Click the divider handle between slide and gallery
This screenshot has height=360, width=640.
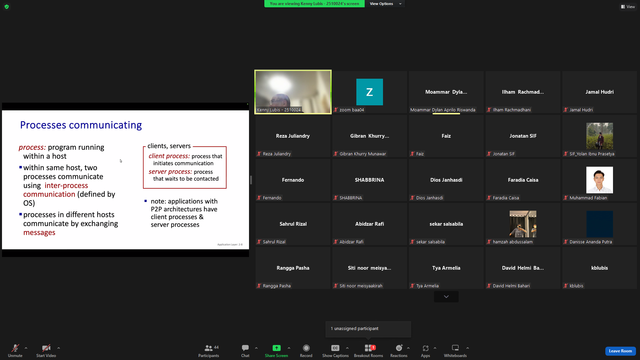251,180
